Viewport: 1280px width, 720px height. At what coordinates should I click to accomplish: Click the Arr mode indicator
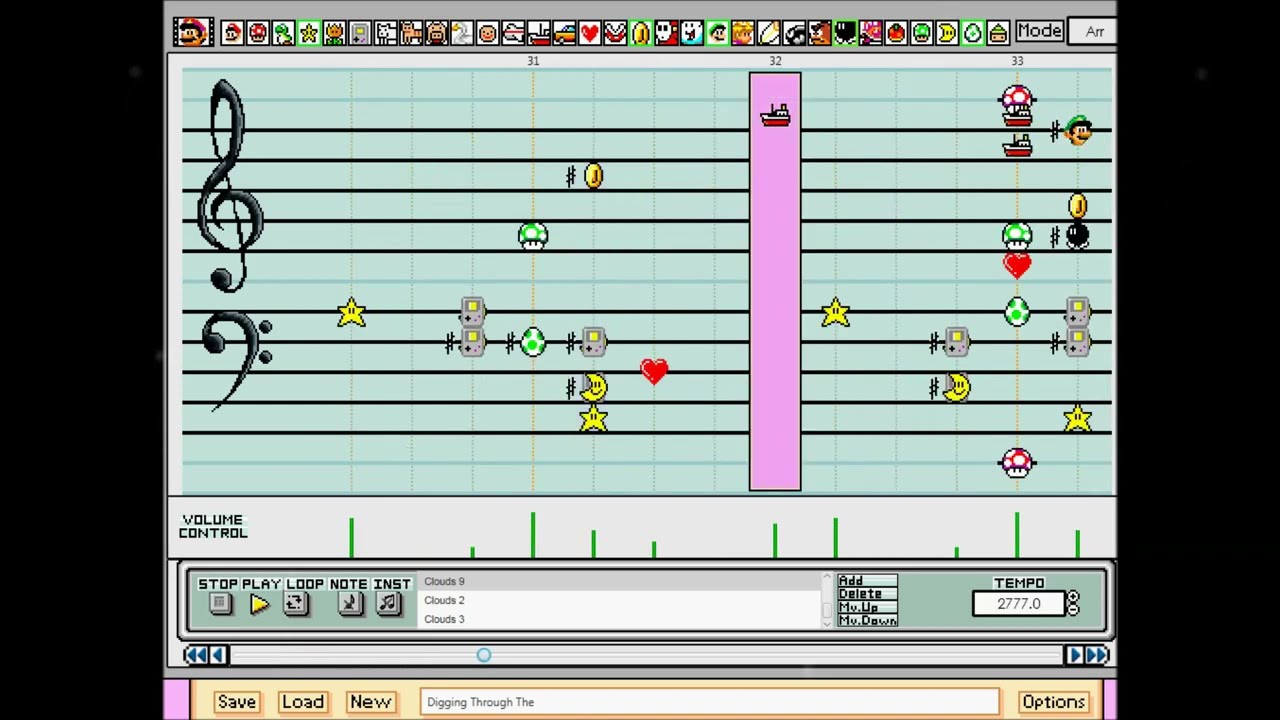click(x=1093, y=32)
